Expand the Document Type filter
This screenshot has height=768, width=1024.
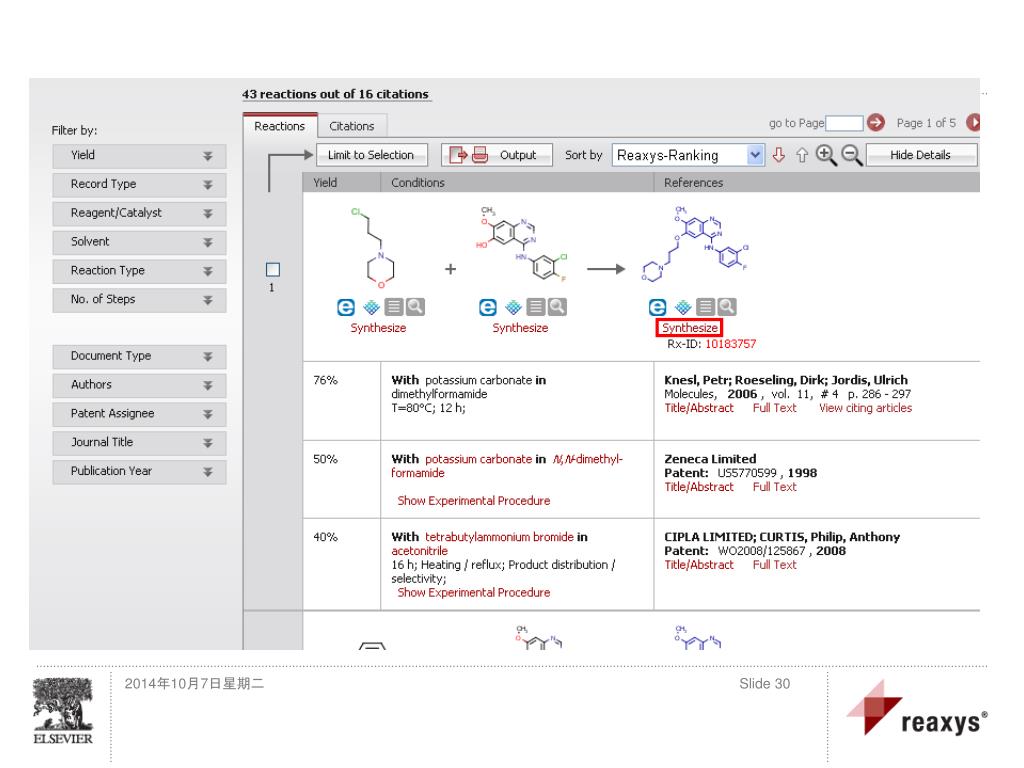pos(139,356)
